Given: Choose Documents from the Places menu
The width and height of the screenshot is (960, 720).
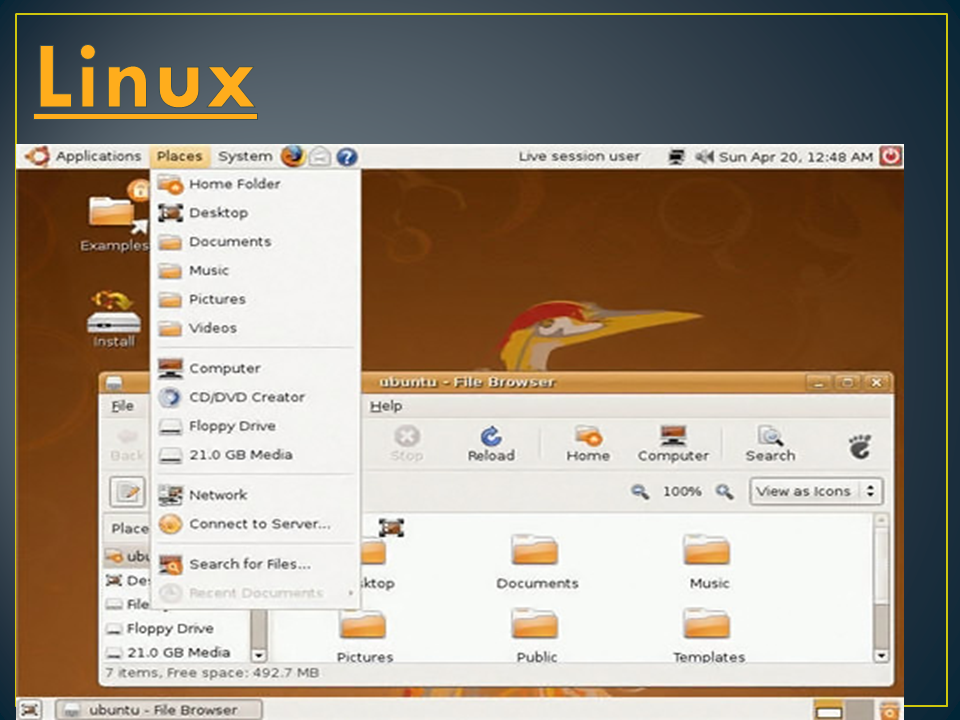Looking at the screenshot, I should coord(255,241).
